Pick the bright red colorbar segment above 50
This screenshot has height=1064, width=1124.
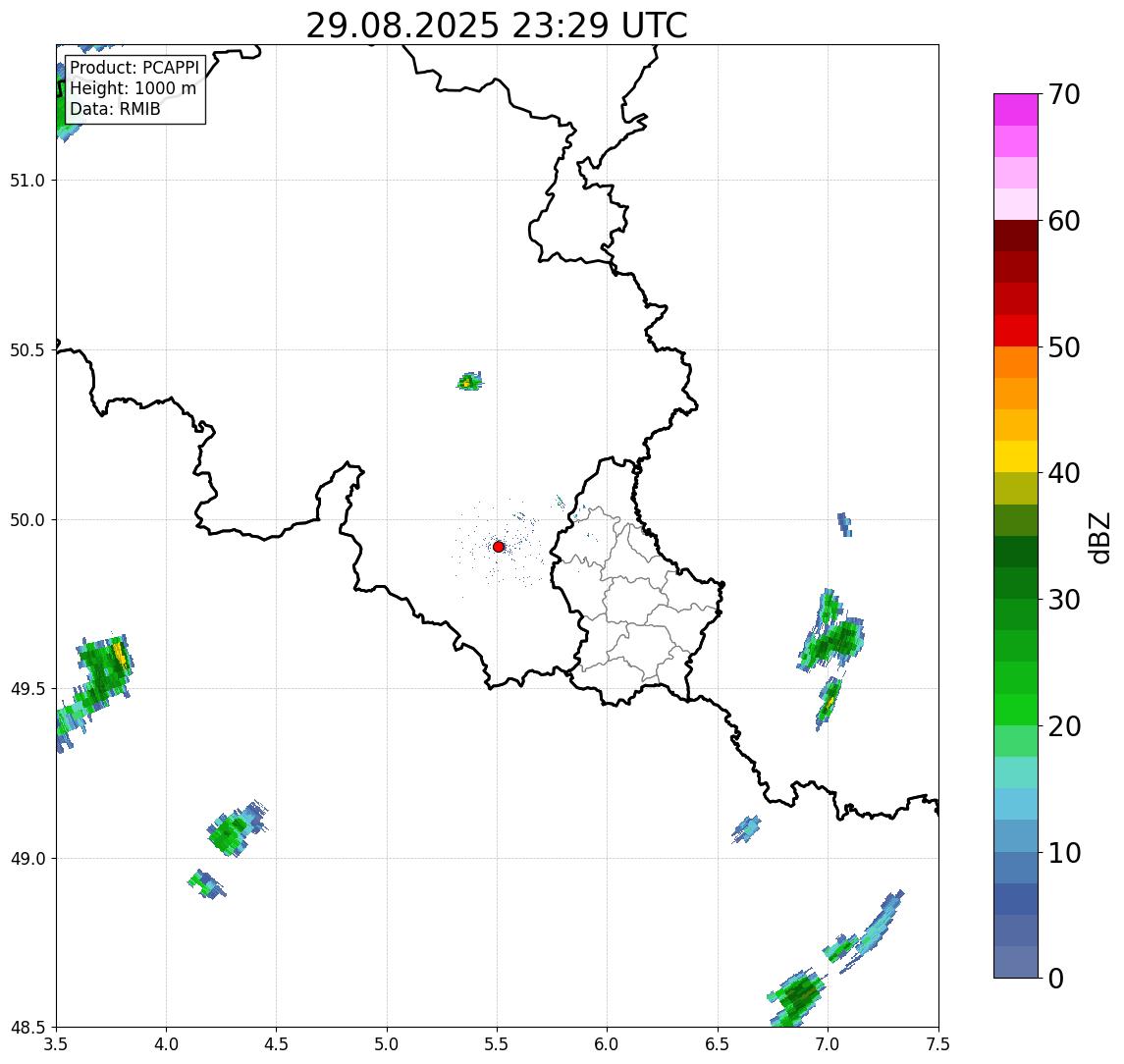(x=1016, y=331)
